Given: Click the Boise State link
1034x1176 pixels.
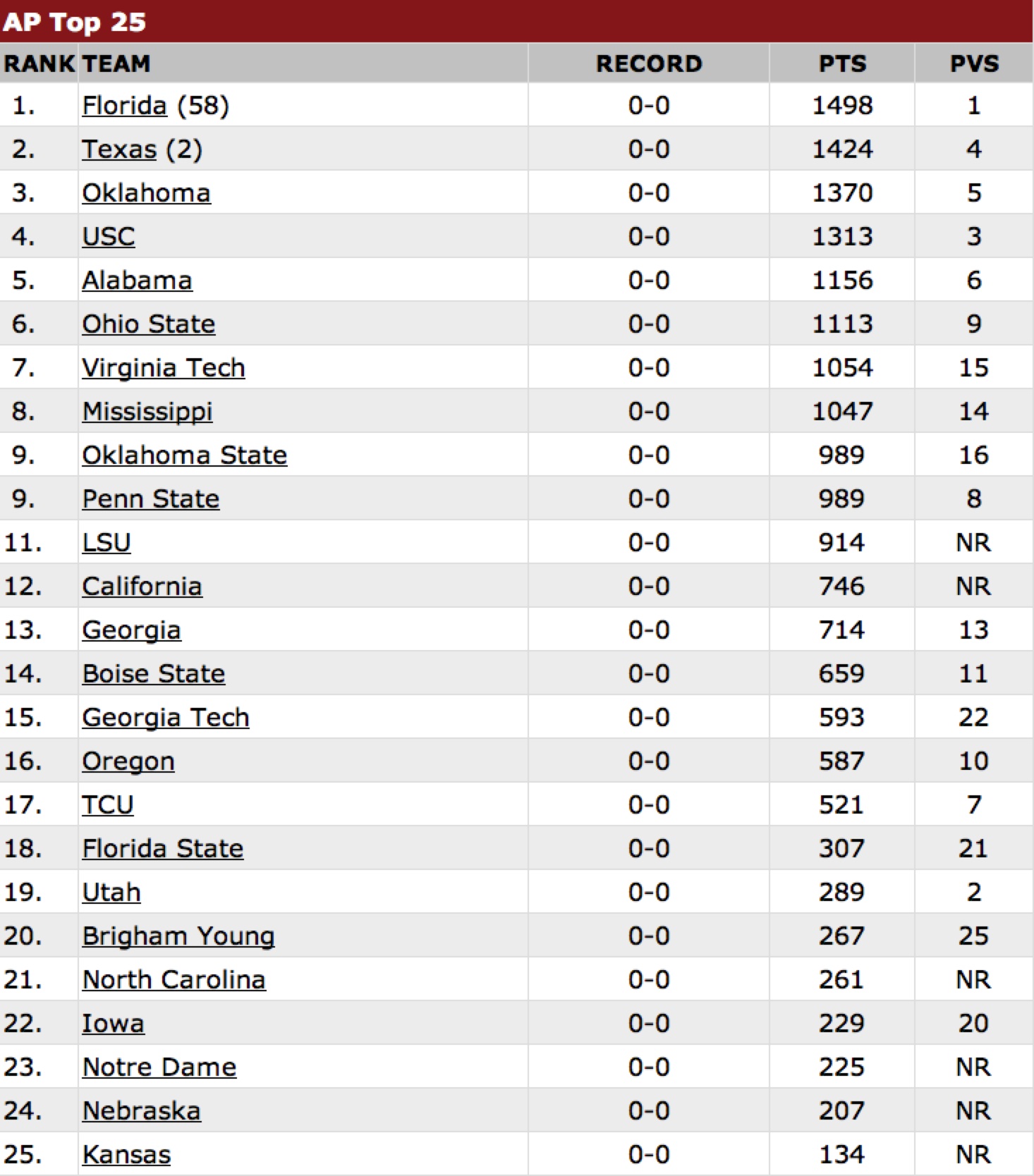Looking at the screenshot, I should tap(153, 673).
